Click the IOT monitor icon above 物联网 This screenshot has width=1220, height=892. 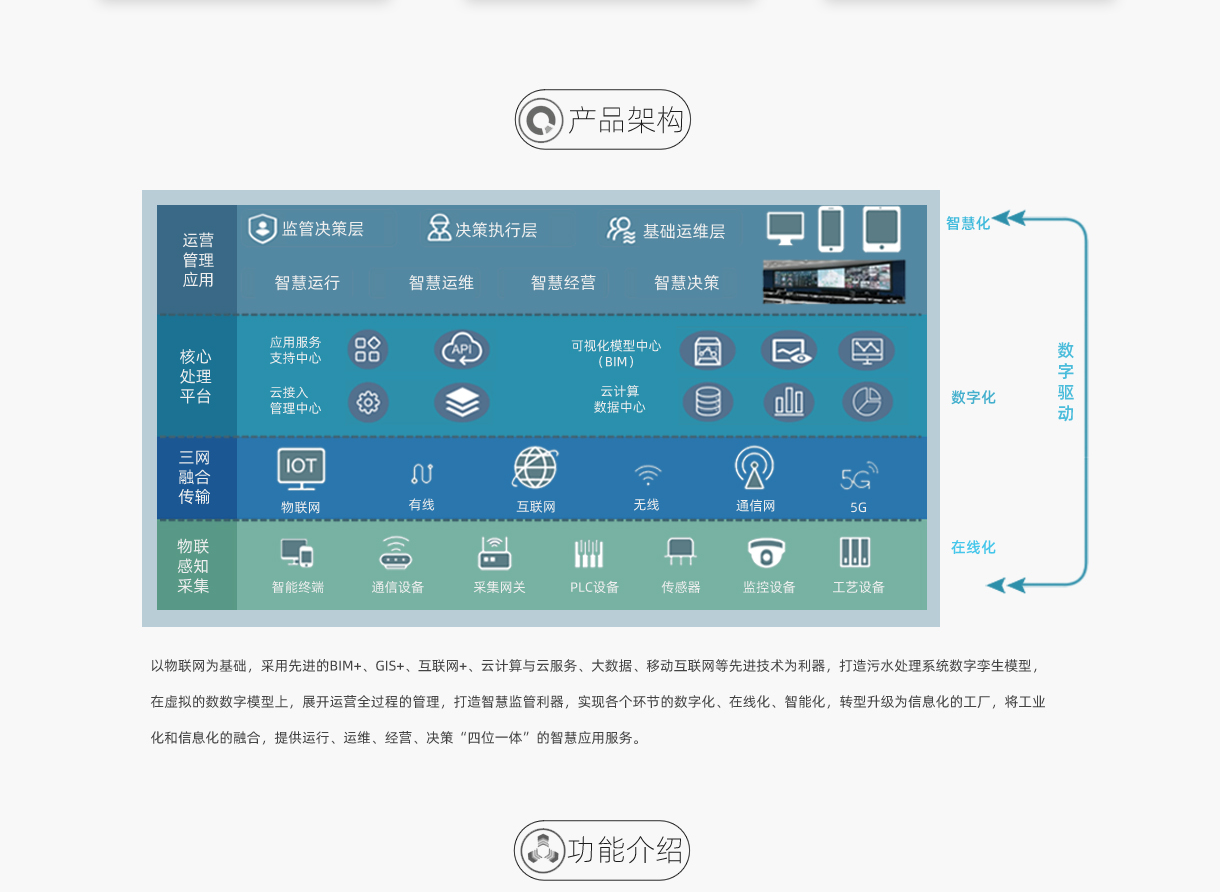[301, 468]
